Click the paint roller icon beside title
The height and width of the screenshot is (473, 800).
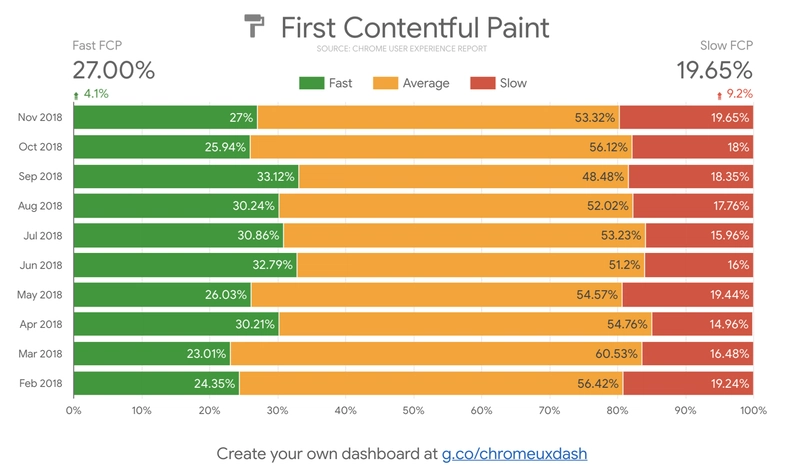pyautogui.click(x=254, y=26)
